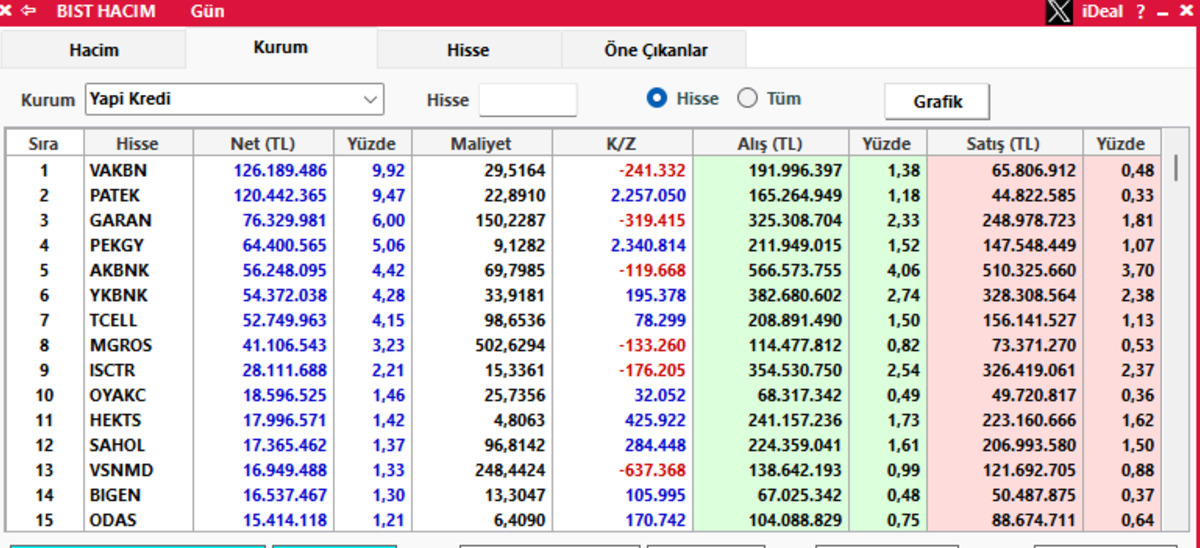Focus the Hisse text input field

(x=528, y=99)
